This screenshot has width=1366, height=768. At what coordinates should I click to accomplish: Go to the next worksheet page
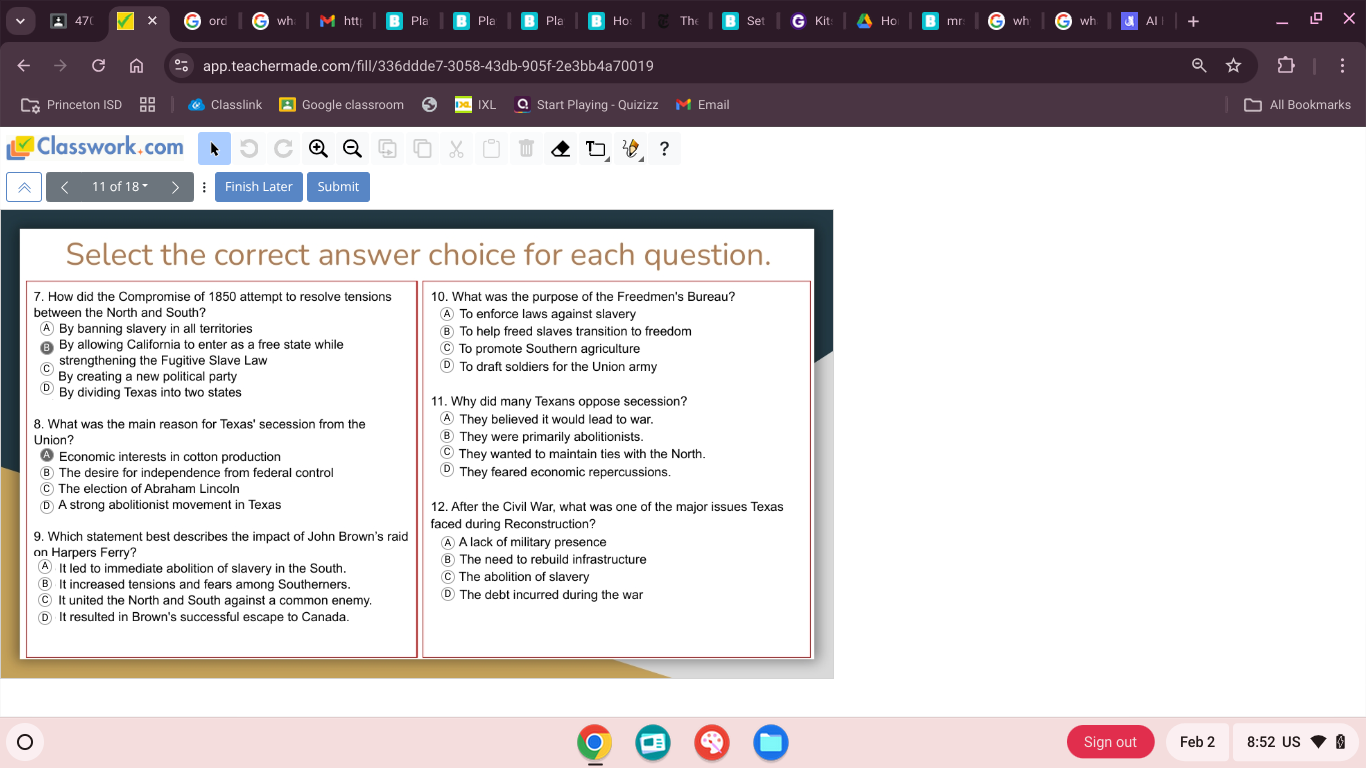(175, 187)
